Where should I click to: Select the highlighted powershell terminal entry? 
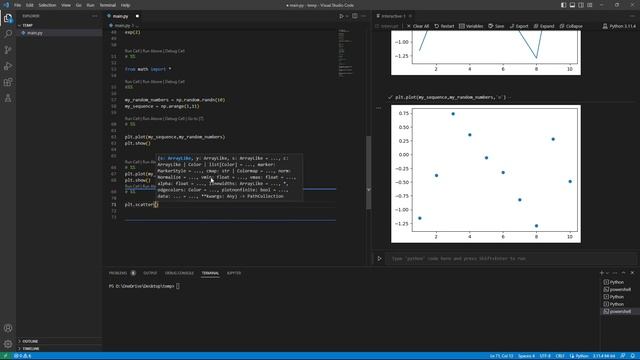[x=619, y=311]
